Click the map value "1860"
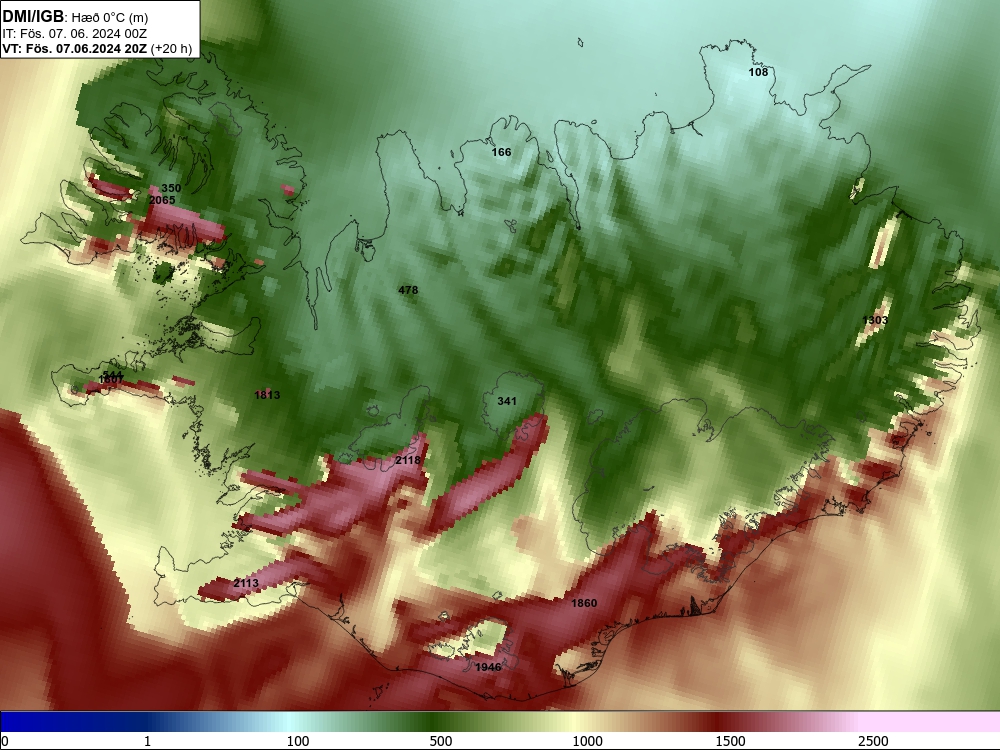The width and height of the screenshot is (1000, 750). 584,603
